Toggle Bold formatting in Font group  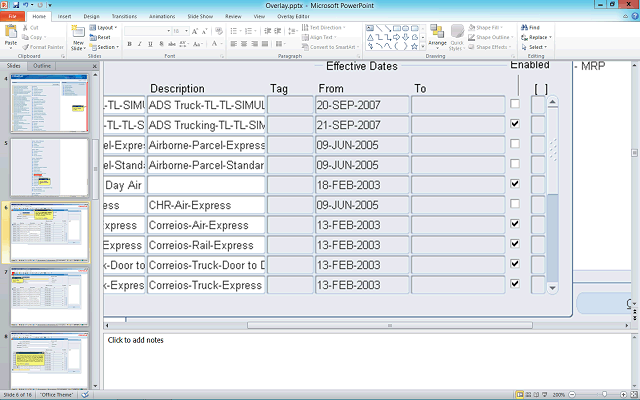coord(130,45)
